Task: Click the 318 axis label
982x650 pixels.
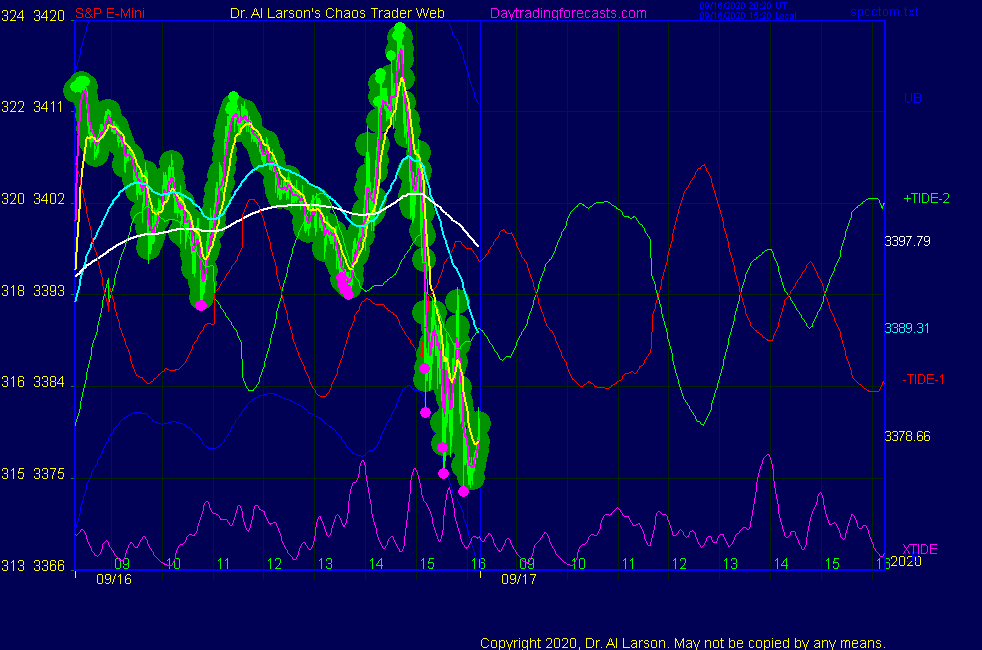Action: coord(13,291)
